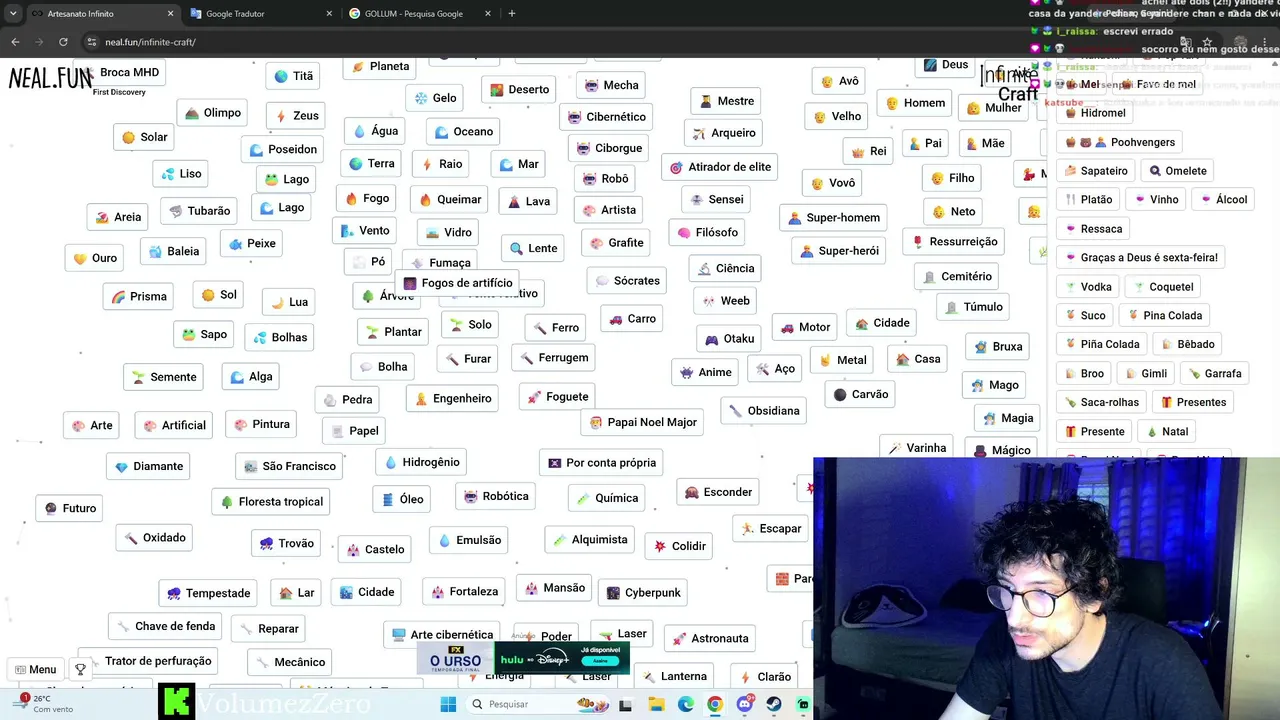Select the Atirador de elite element
The height and width of the screenshot is (720, 1280).
point(720,167)
